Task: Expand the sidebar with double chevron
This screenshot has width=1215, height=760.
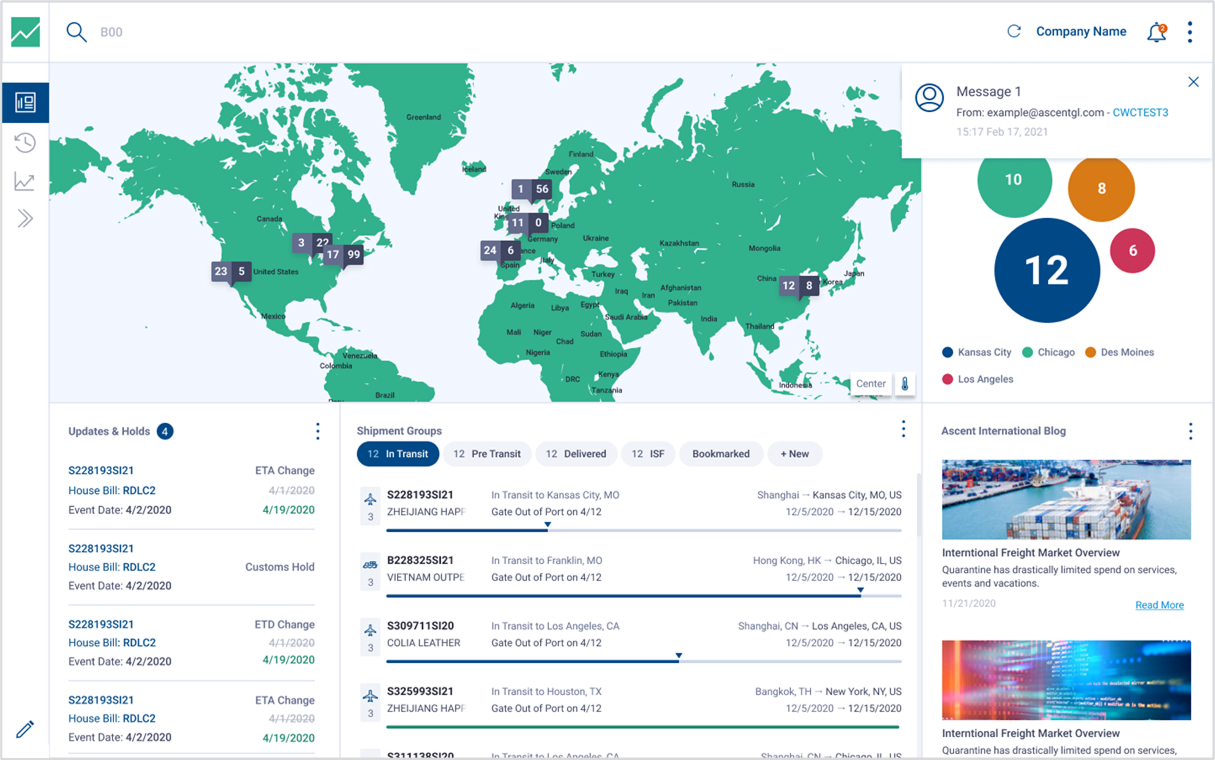Action: tap(25, 219)
